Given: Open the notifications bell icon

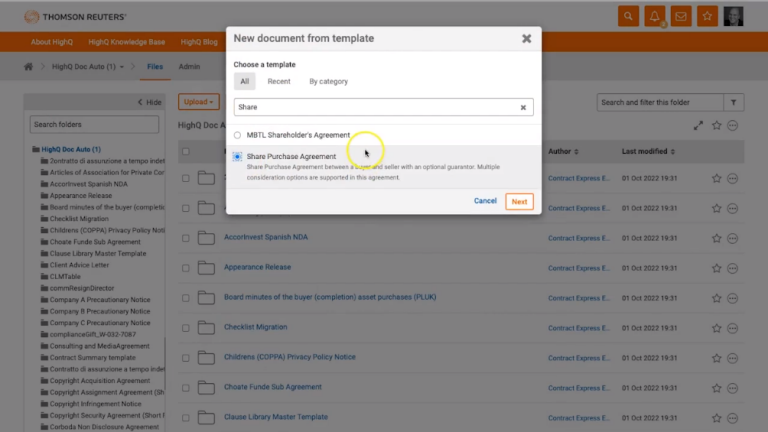Looking at the screenshot, I should coord(655,17).
